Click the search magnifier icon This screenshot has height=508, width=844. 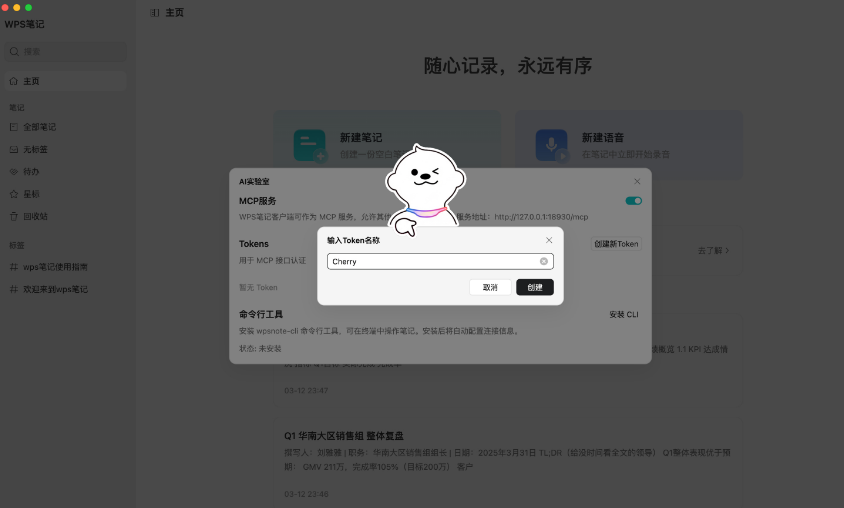(15, 52)
